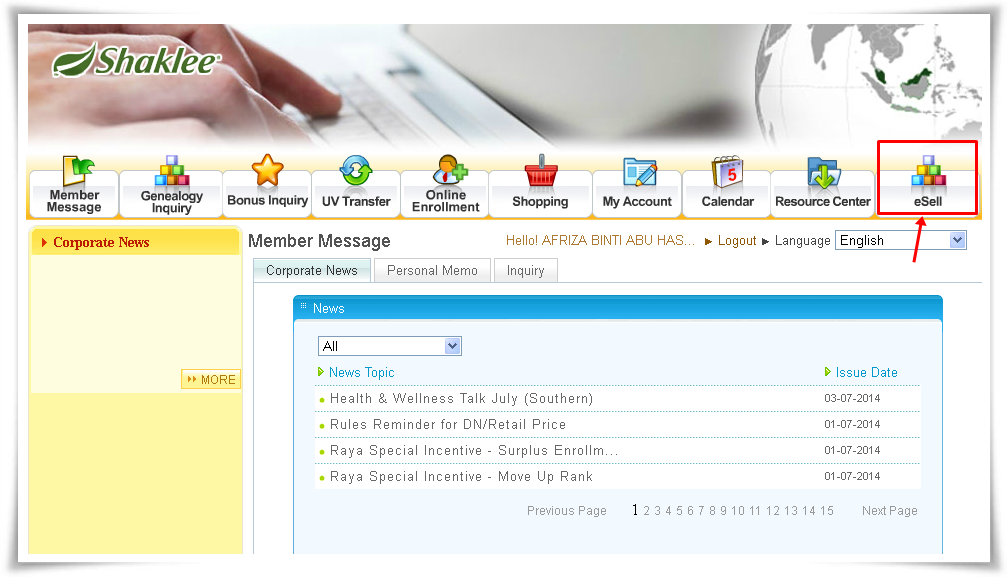Go to Previous Page
1007x577 pixels.
(566, 510)
